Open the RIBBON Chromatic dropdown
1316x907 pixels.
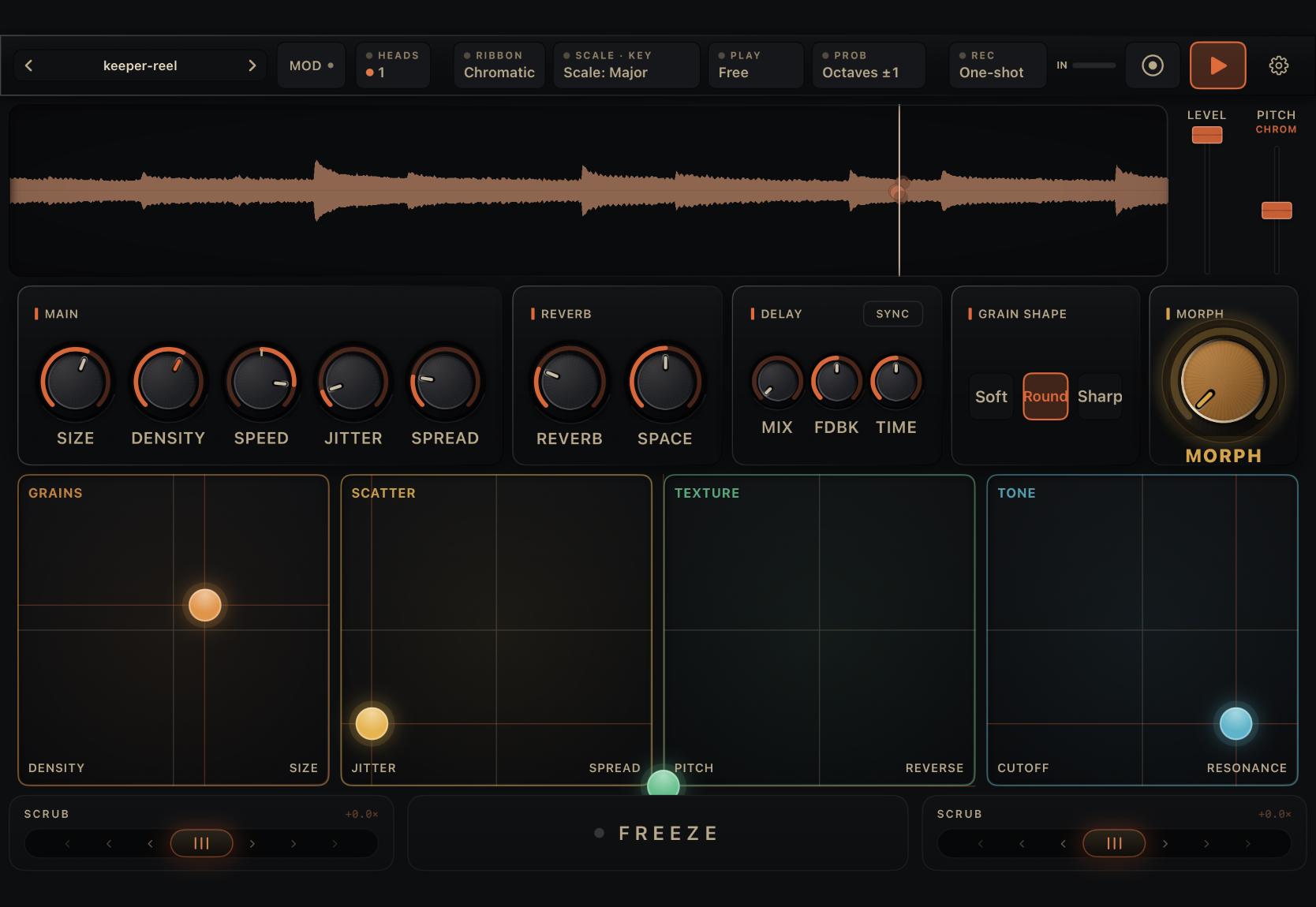(499, 65)
